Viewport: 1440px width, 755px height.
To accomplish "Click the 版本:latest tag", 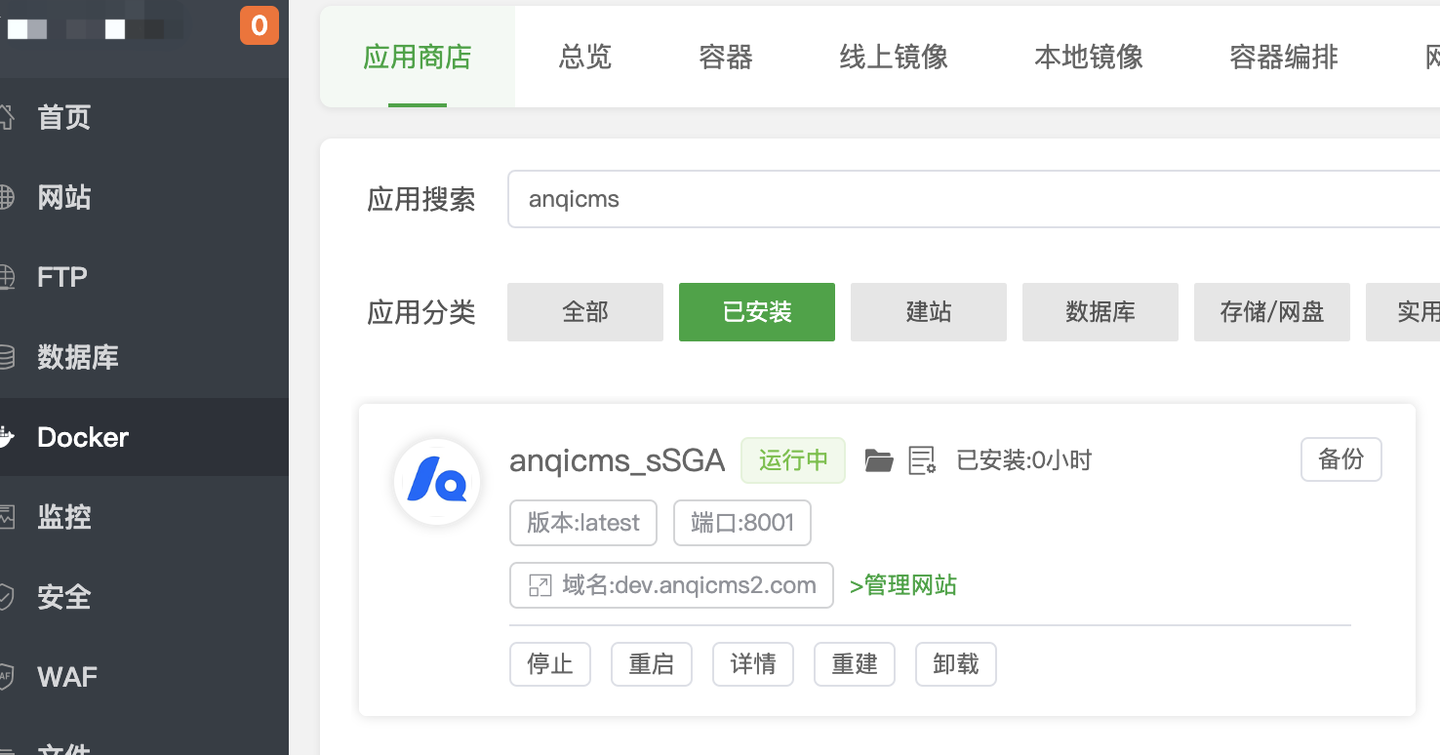I will tap(583, 523).
